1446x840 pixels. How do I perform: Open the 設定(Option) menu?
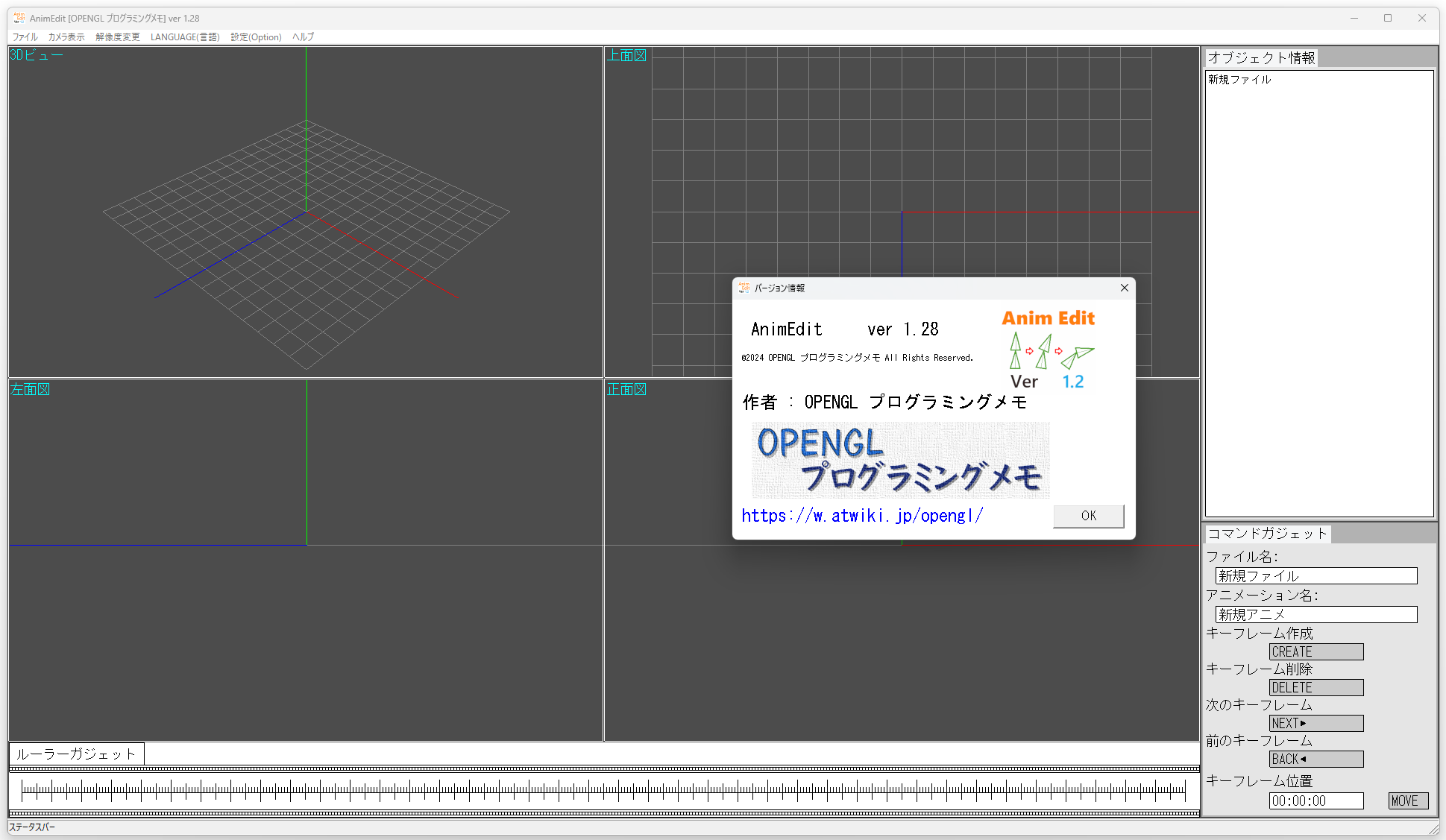(x=256, y=37)
